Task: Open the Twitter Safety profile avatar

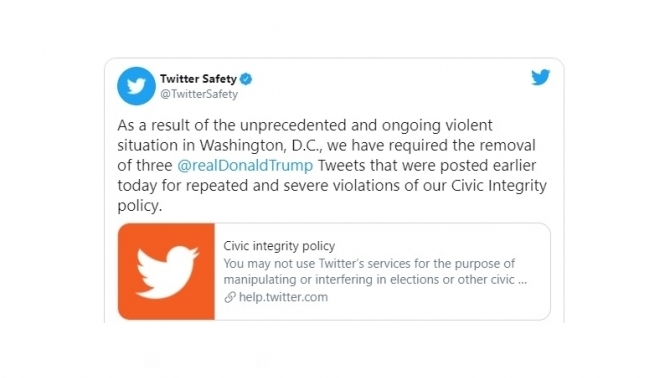Action: point(136,86)
